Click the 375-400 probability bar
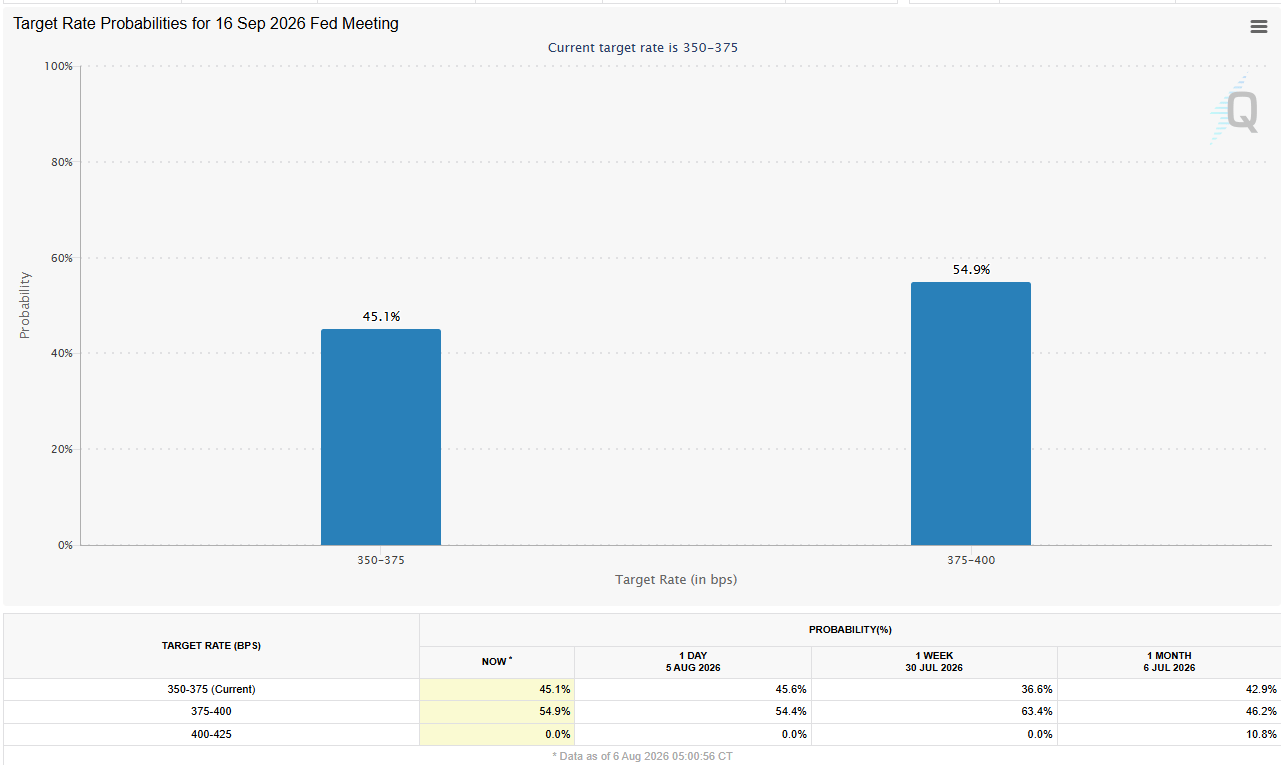1281x765 pixels. (971, 414)
